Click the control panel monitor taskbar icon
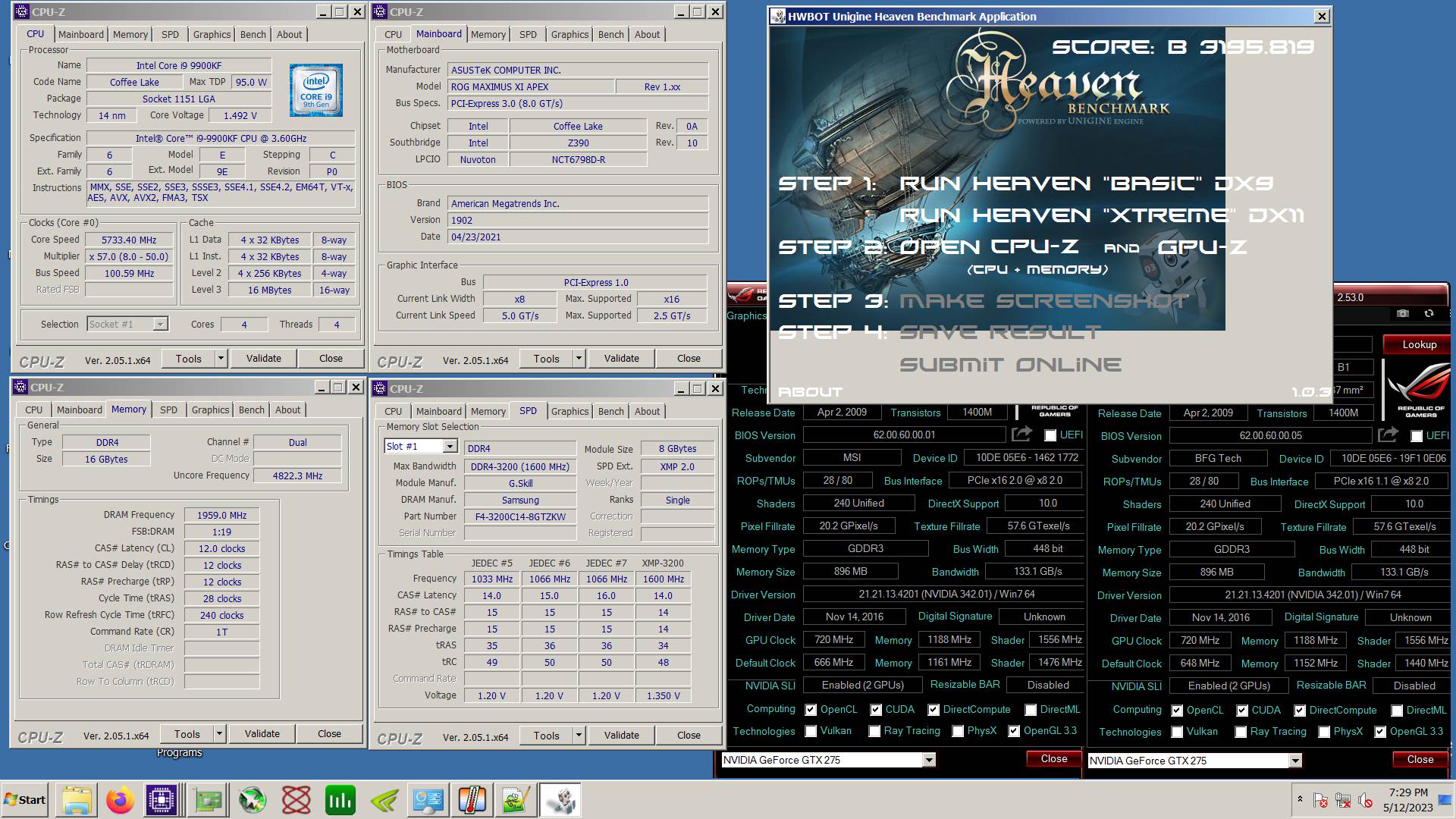 click(x=428, y=800)
